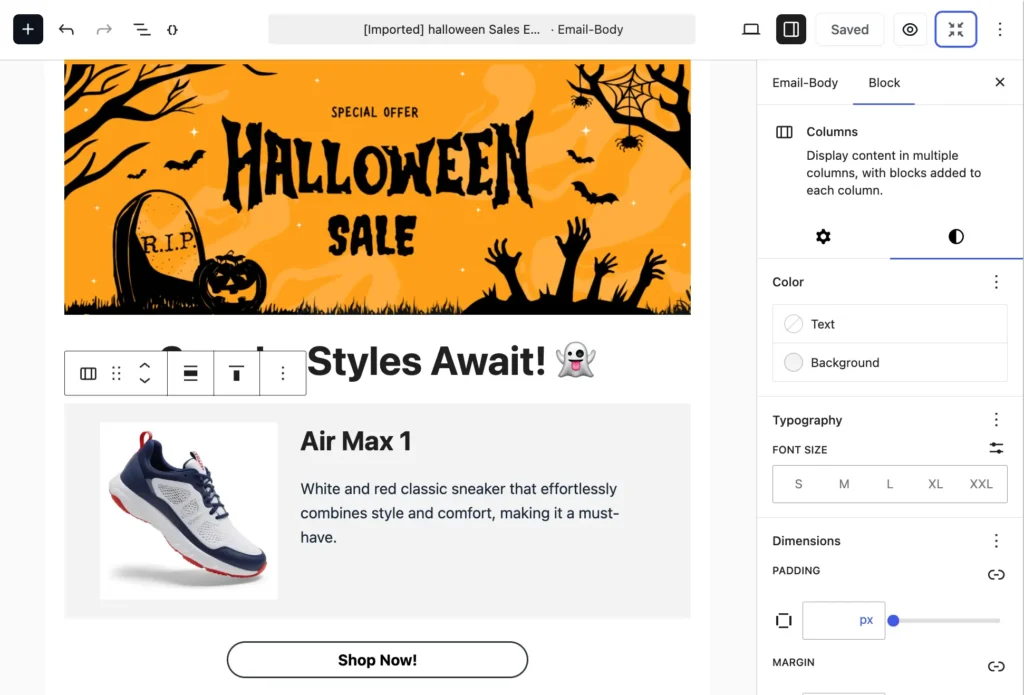This screenshot has height=695, width=1024.
Task: Open block options from the block toolbar
Action: coord(283,372)
